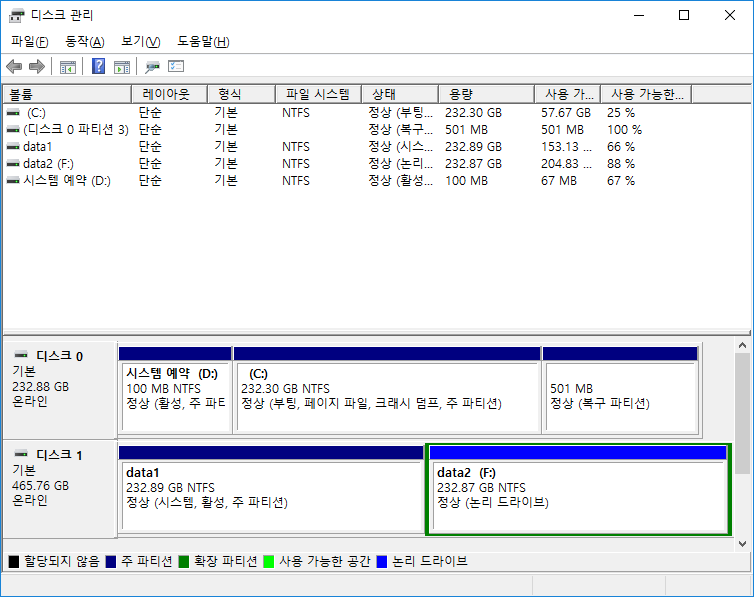Click the Forward arrow toolbar icon

click(x=37, y=67)
